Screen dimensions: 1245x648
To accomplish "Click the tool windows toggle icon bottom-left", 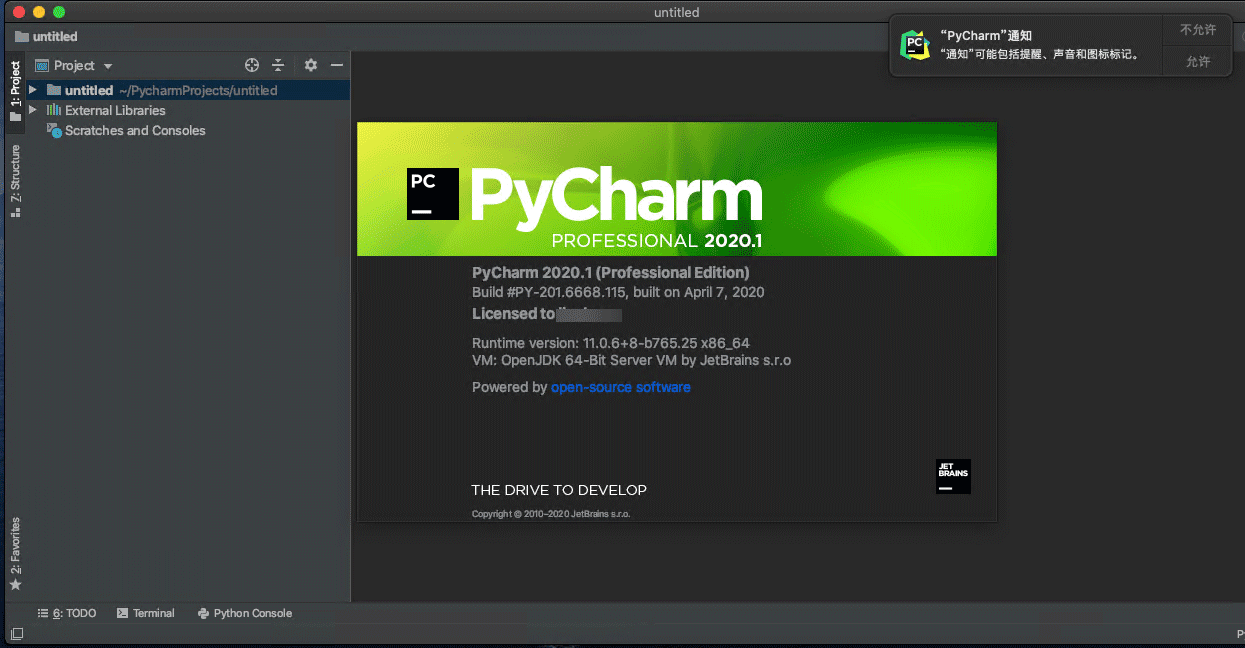I will click(16, 634).
